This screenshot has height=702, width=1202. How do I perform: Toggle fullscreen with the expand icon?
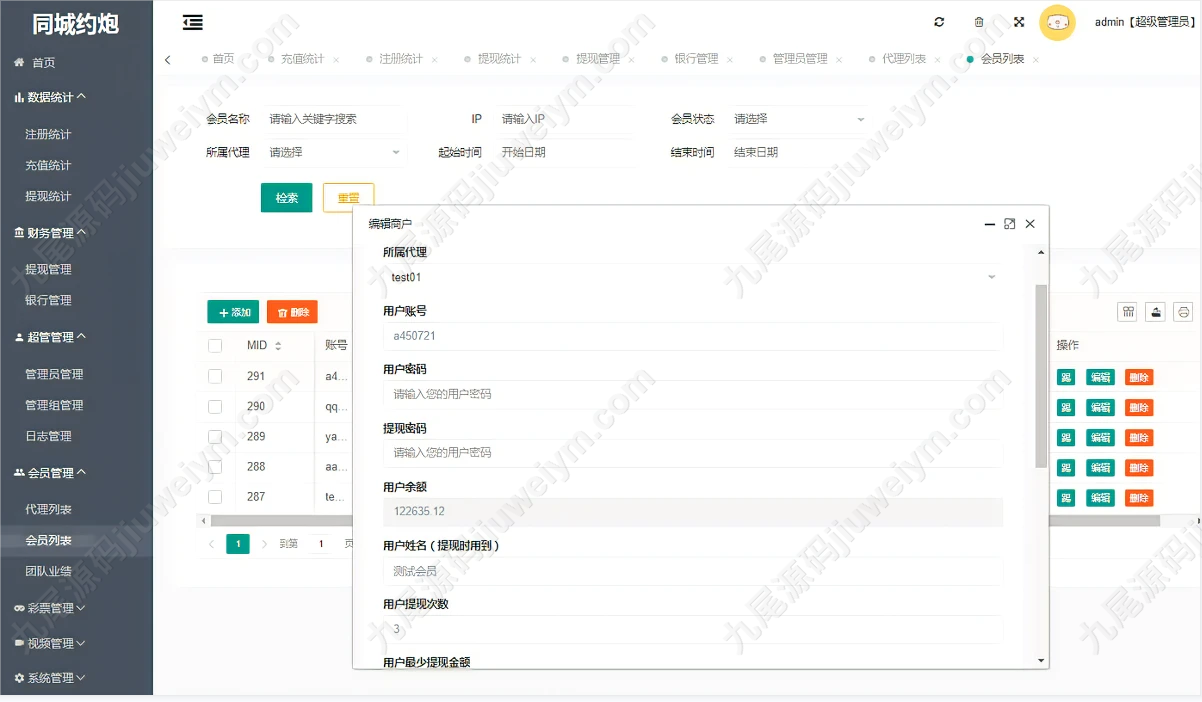(x=1019, y=22)
